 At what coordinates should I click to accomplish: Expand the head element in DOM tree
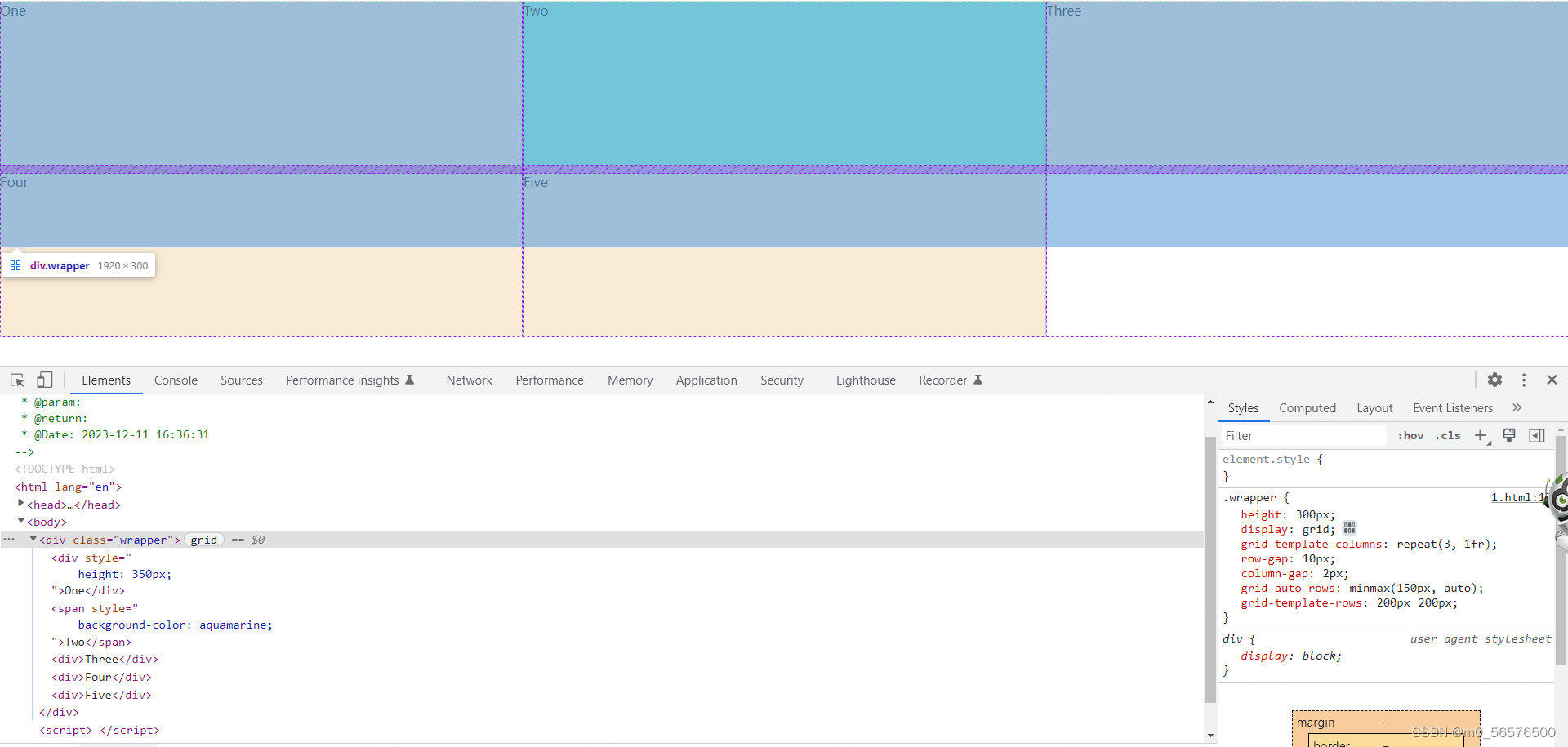click(x=20, y=504)
